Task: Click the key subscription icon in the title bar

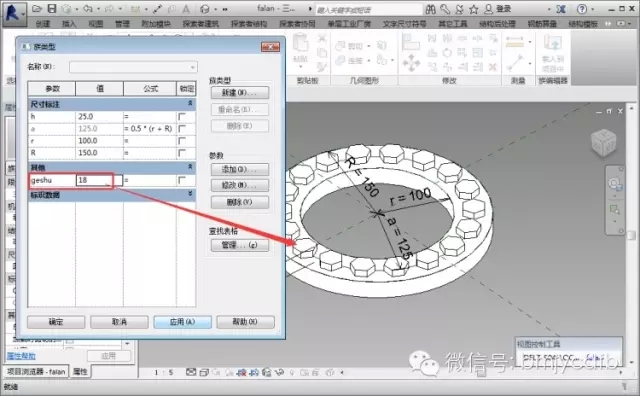Action: click(x=445, y=9)
